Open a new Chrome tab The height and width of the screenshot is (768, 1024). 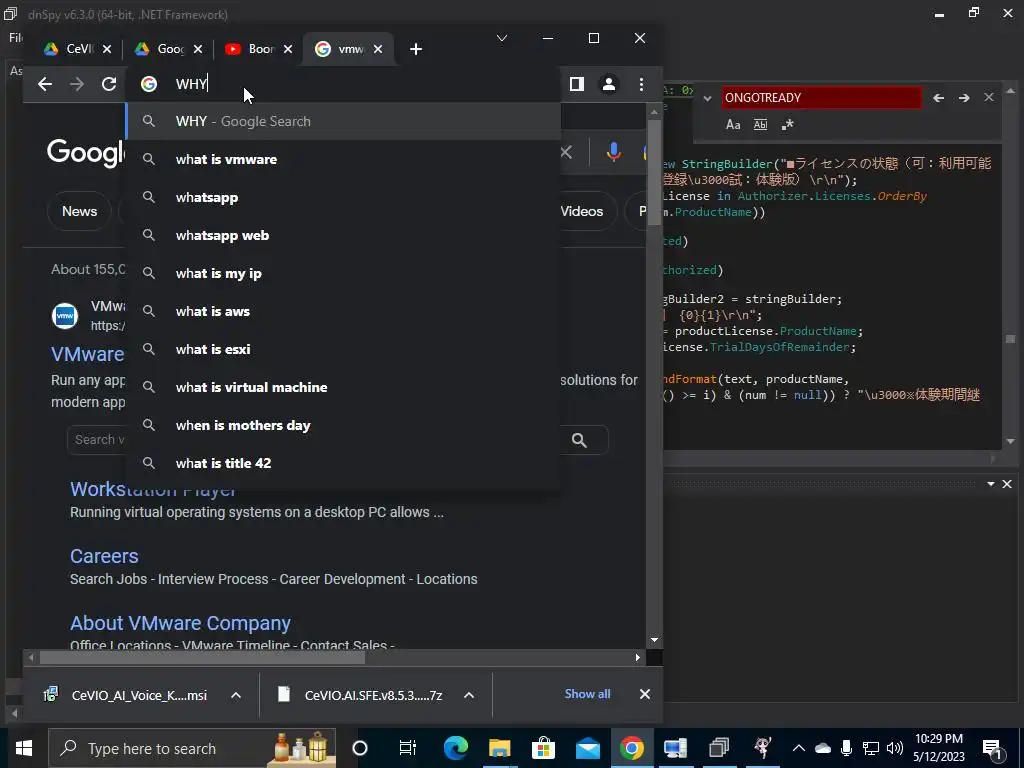click(x=415, y=49)
